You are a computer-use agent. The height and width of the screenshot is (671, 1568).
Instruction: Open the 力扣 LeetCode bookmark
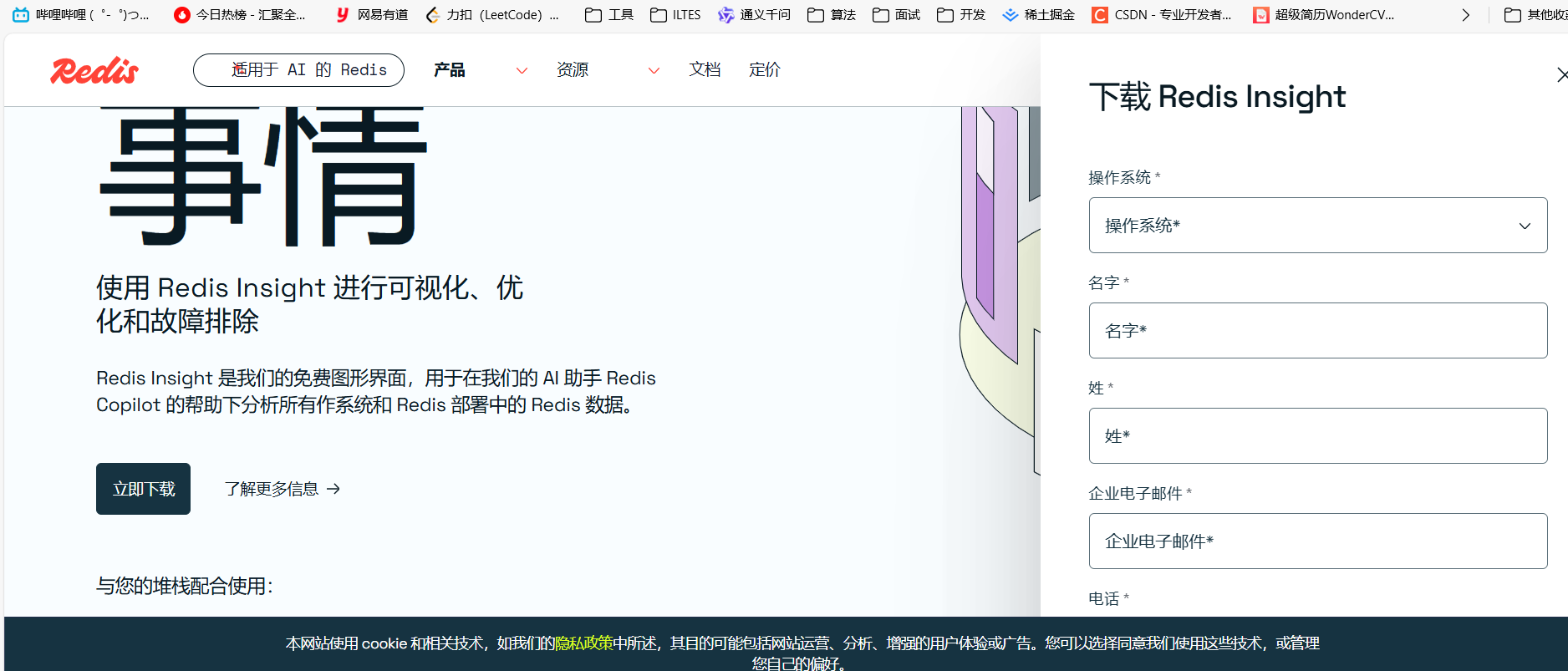[x=492, y=15]
